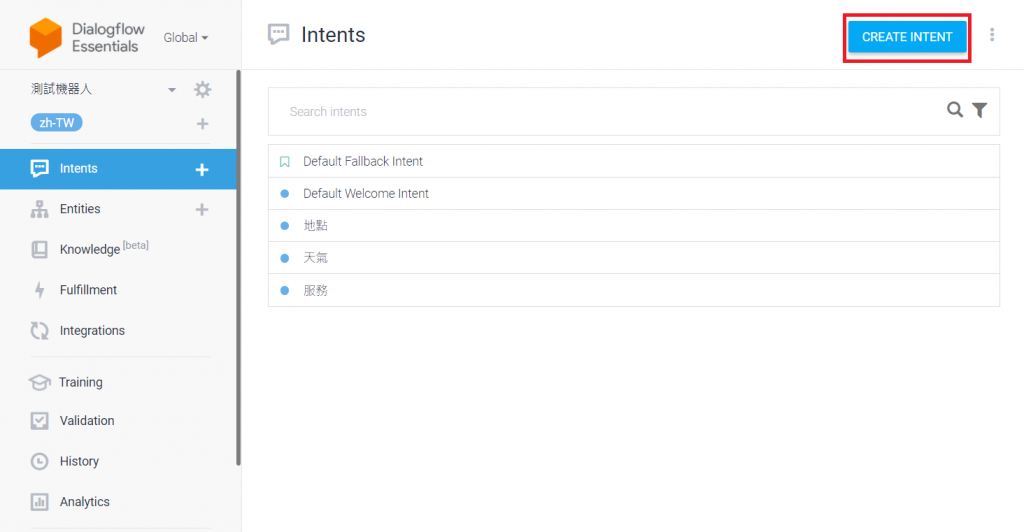
Task: Open the Default Welcome Intent
Action: pos(633,193)
